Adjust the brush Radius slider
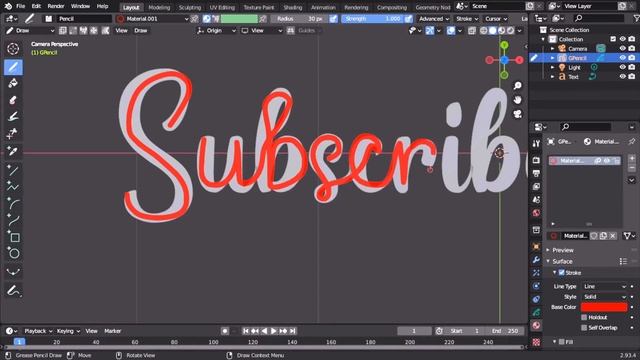The height and width of the screenshot is (360, 640). pos(300,19)
